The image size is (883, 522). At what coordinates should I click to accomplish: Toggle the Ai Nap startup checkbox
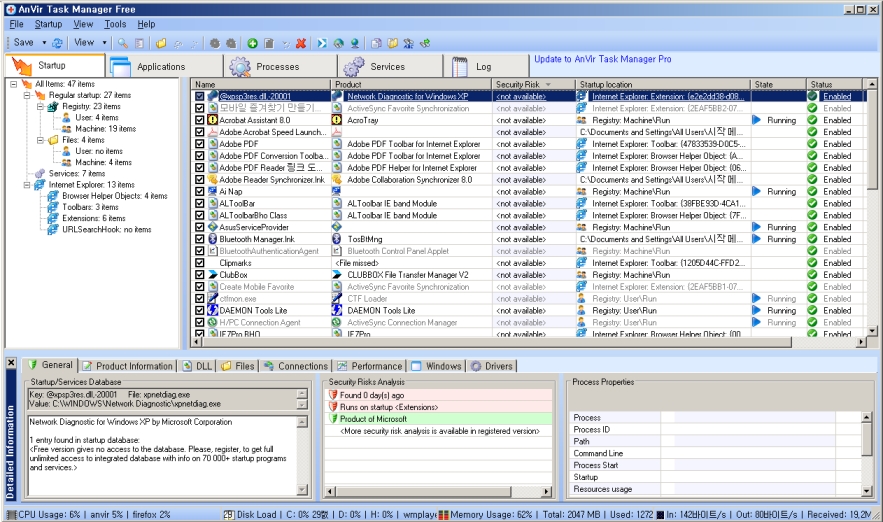199,191
